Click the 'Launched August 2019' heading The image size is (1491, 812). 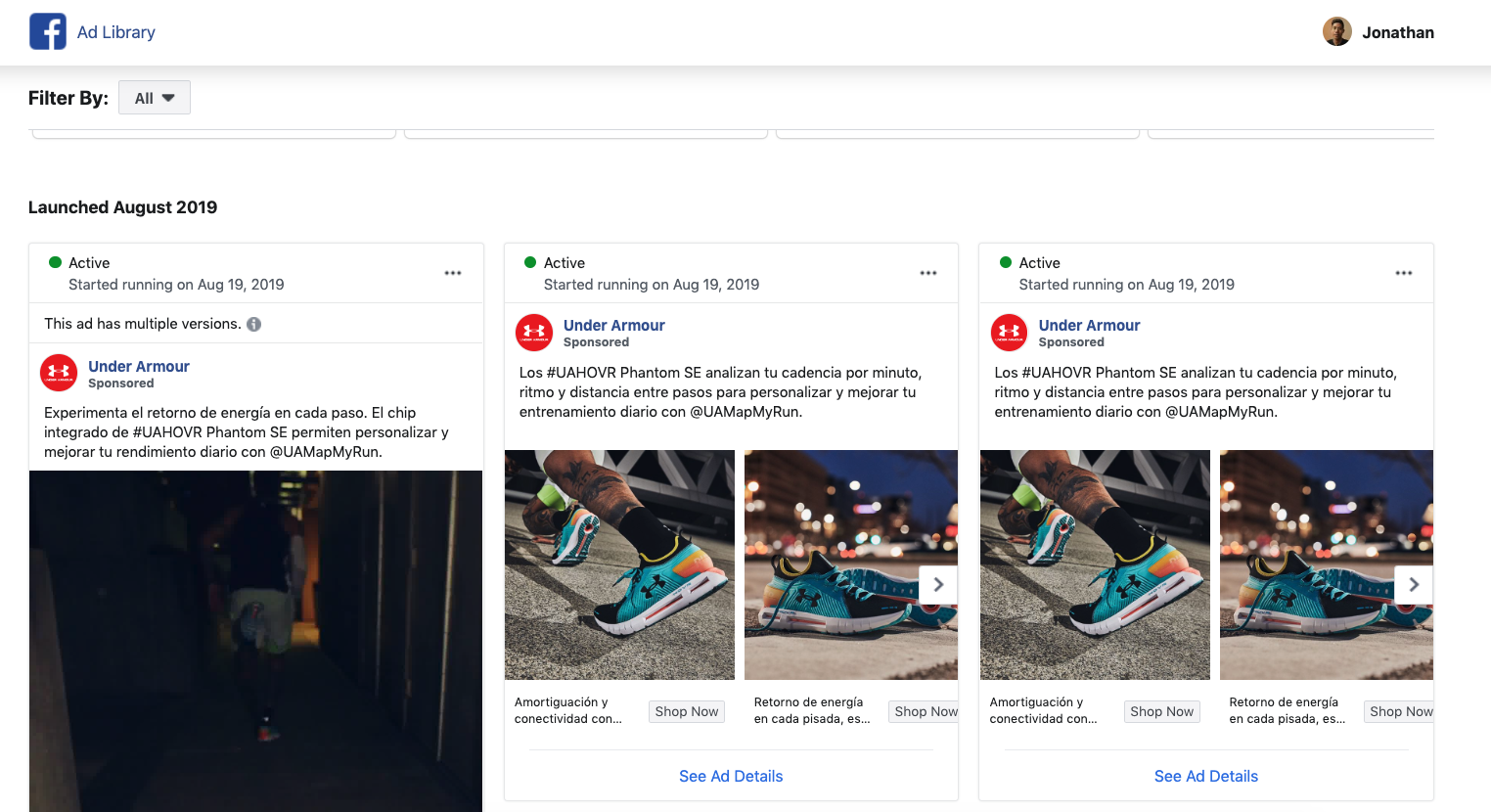pyautogui.click(x=123, y=207)
